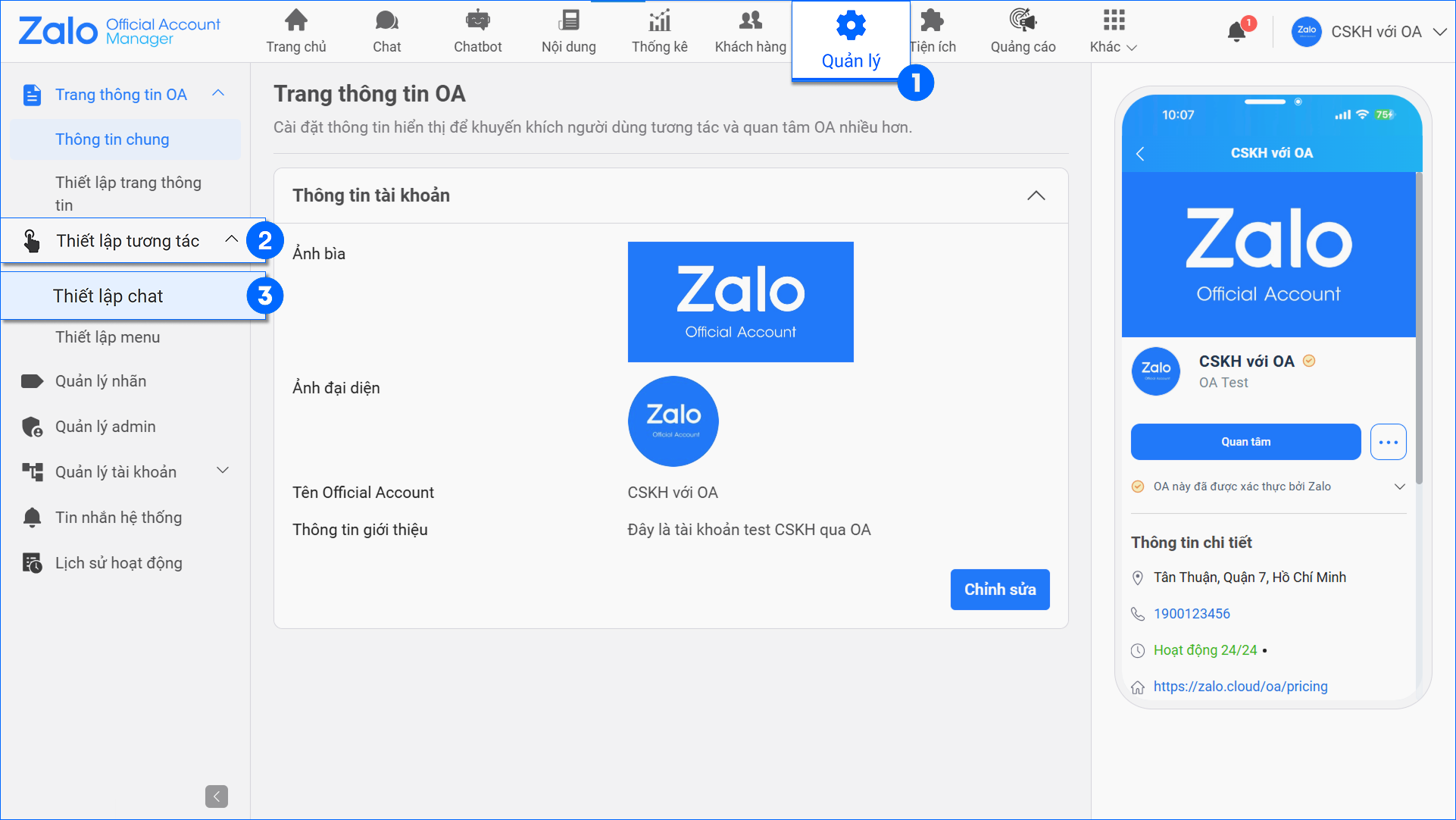The height and width of the screenshot is (820, 1456).
Task: Collapse the left sidebar arrow button
Action: 216,797
